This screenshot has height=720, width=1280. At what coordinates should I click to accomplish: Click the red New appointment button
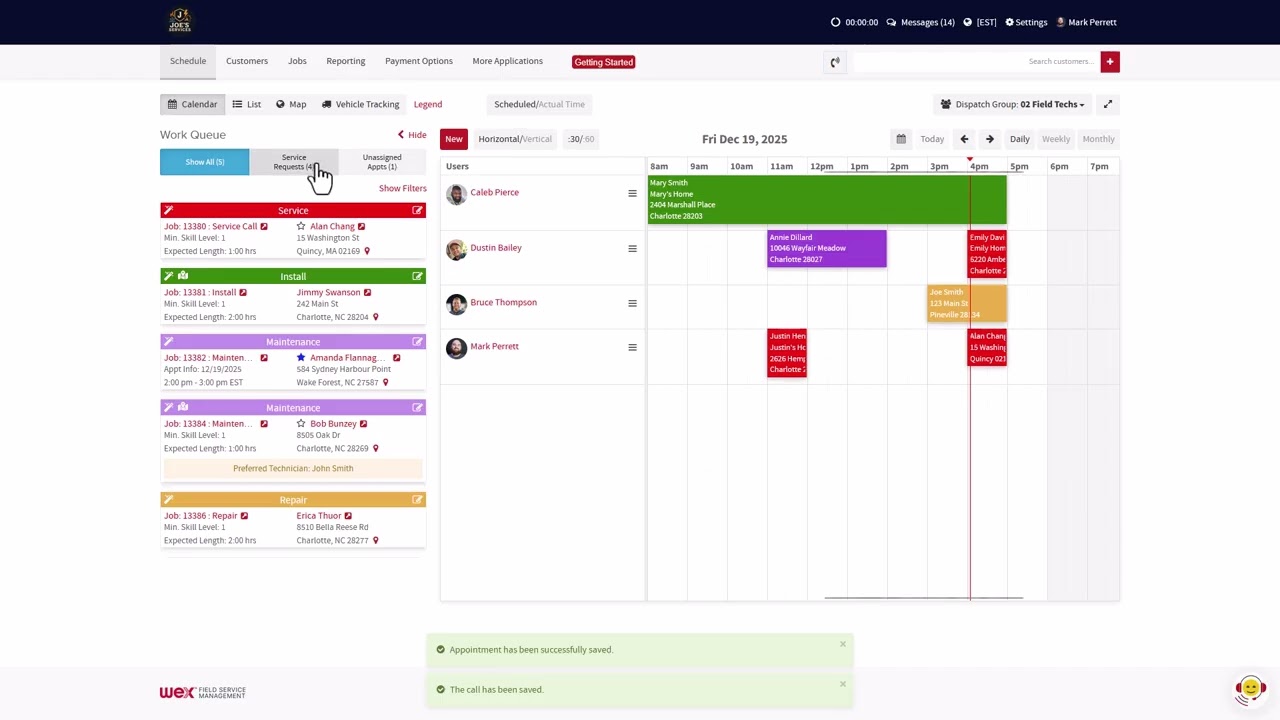454,139
